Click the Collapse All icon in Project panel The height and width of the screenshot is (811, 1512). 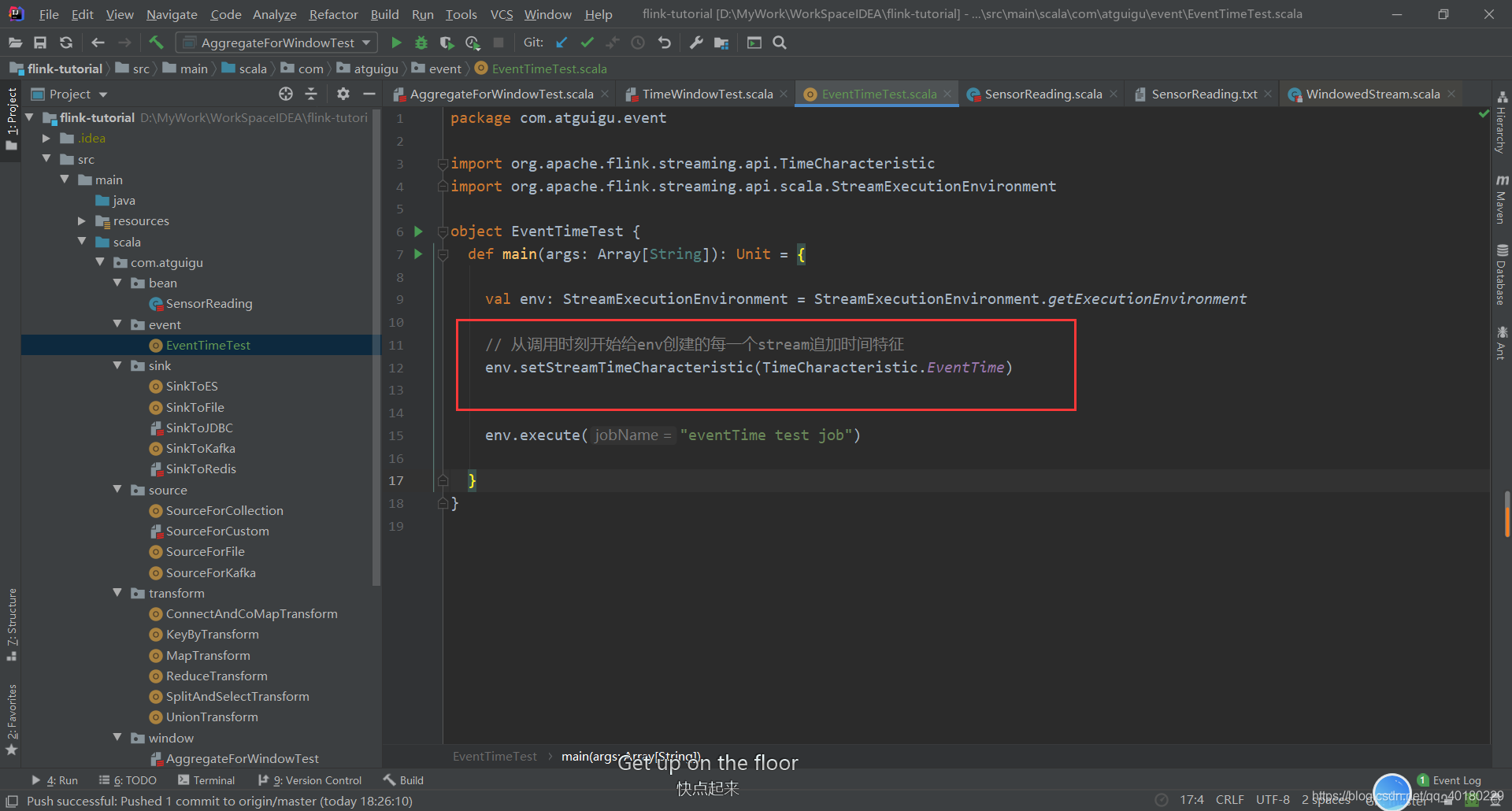point(311,94)
